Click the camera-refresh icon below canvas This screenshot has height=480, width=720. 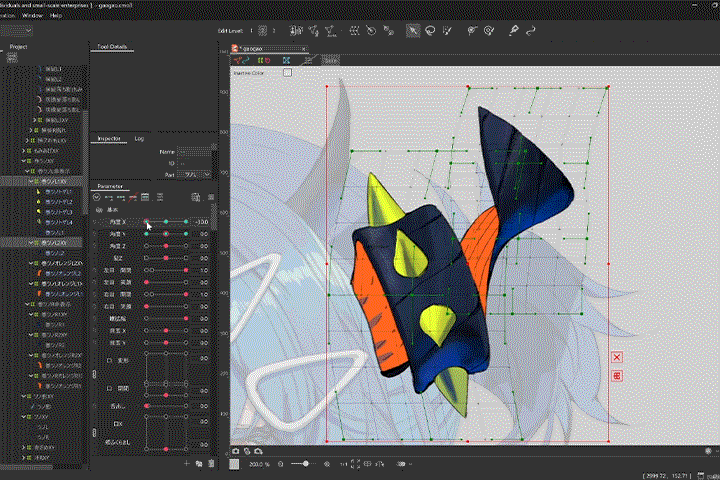coord(258,451)
